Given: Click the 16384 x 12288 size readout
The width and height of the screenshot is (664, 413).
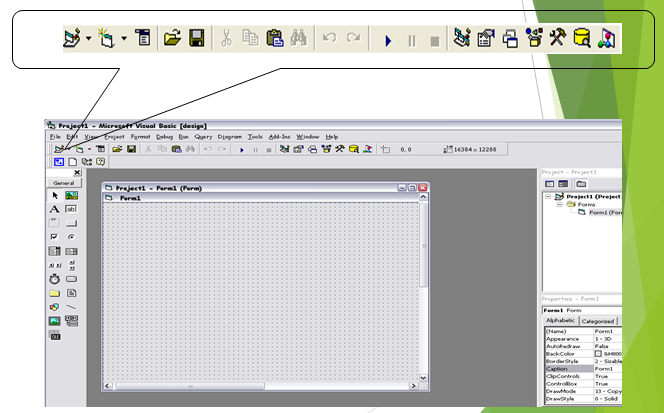Looking at the screenshot, I should (475, 149).
